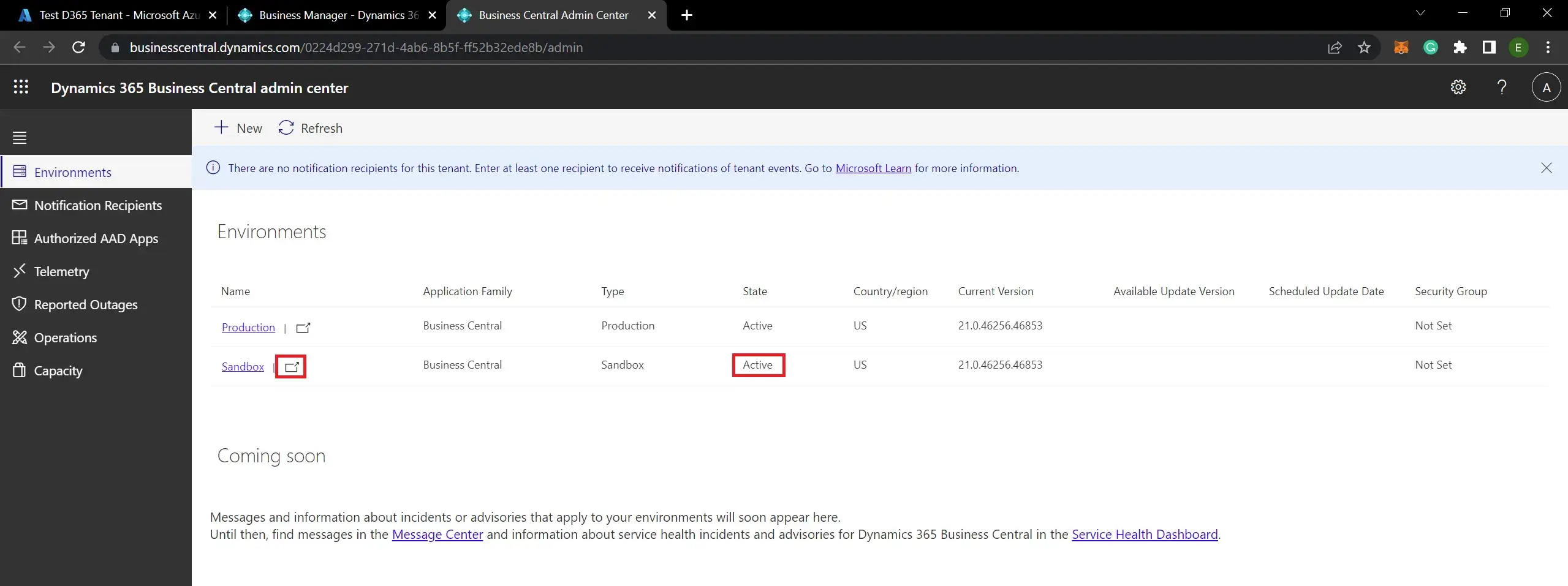Click the info icon in the notification banner
The height and width of the screenshot is (586, 1568).
[213, 168]
